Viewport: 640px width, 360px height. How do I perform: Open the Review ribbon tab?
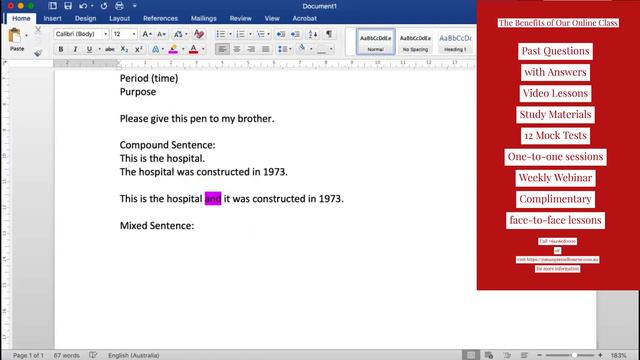coord(240,18)
